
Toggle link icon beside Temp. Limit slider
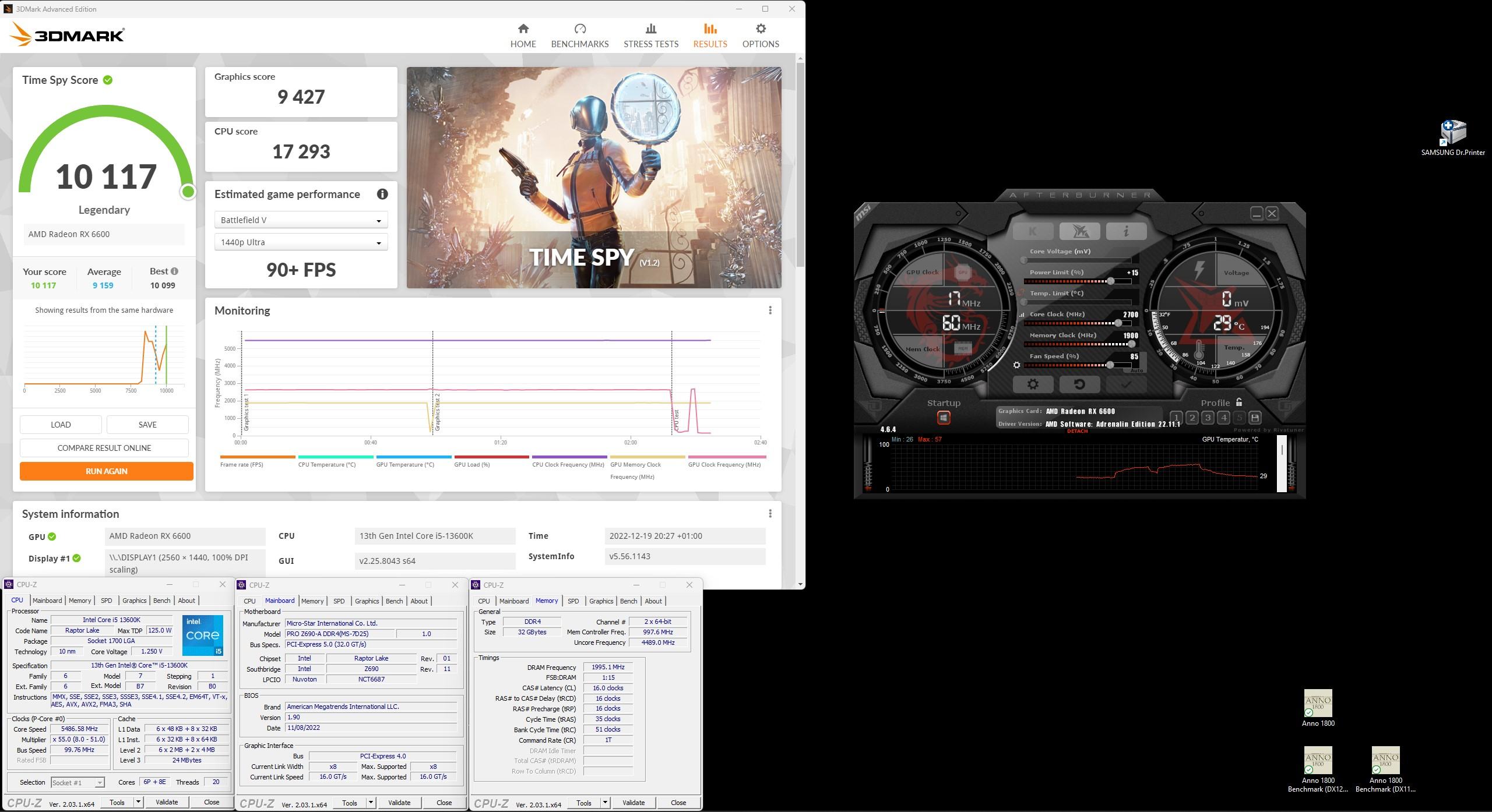[x=1021, y=293]
